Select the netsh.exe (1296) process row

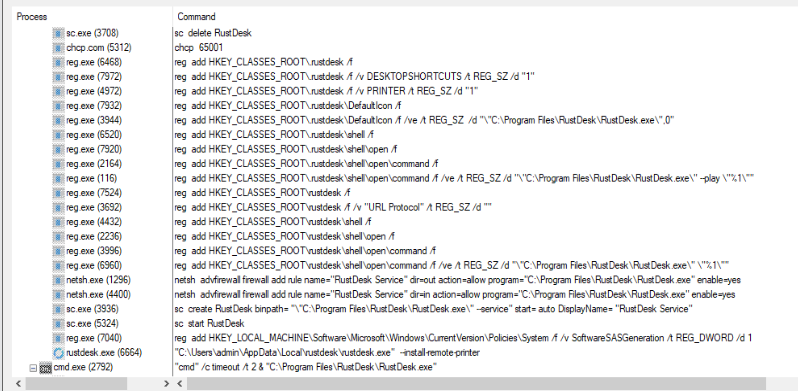[x=92, y=280]
